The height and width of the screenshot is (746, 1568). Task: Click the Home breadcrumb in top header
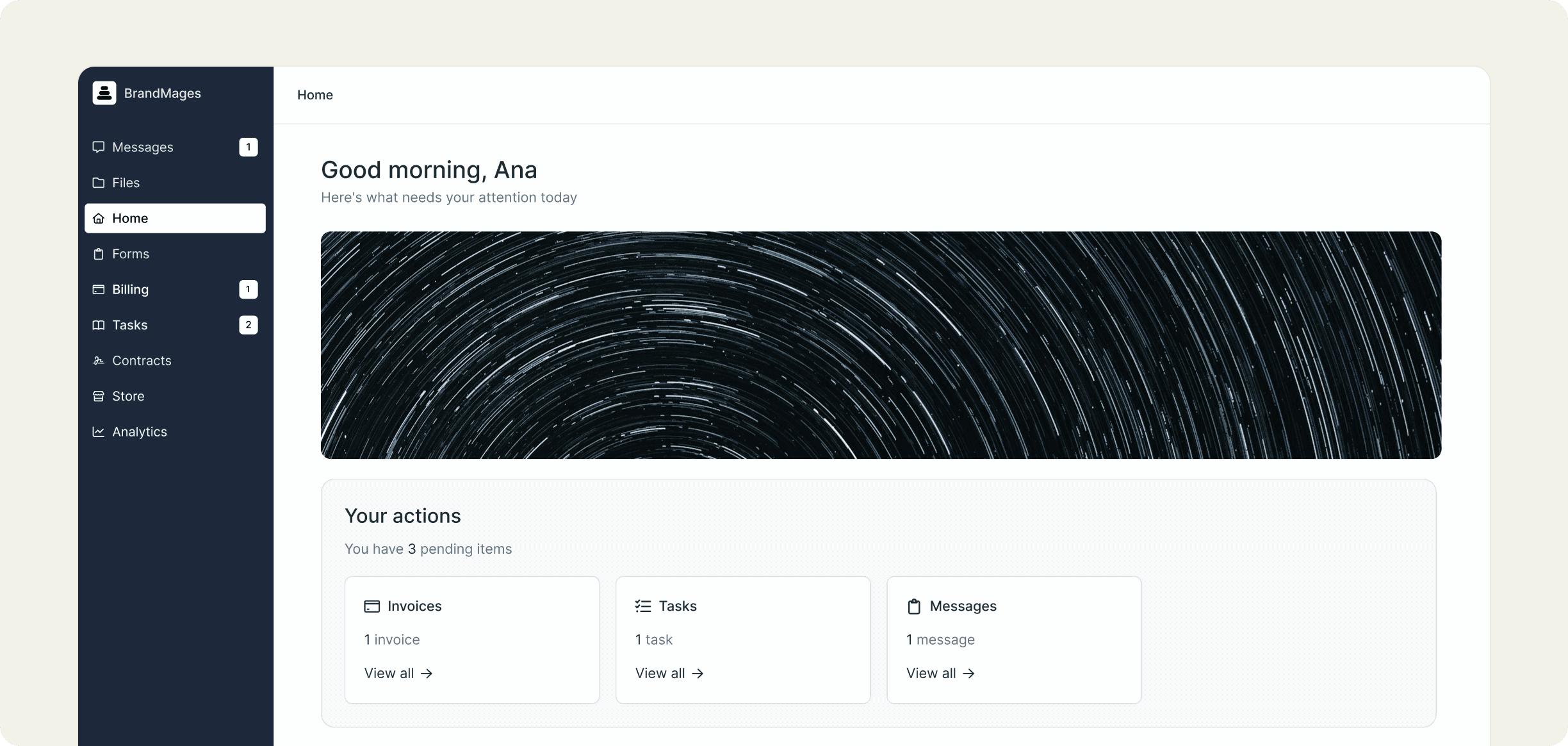(x=314, y=95)
